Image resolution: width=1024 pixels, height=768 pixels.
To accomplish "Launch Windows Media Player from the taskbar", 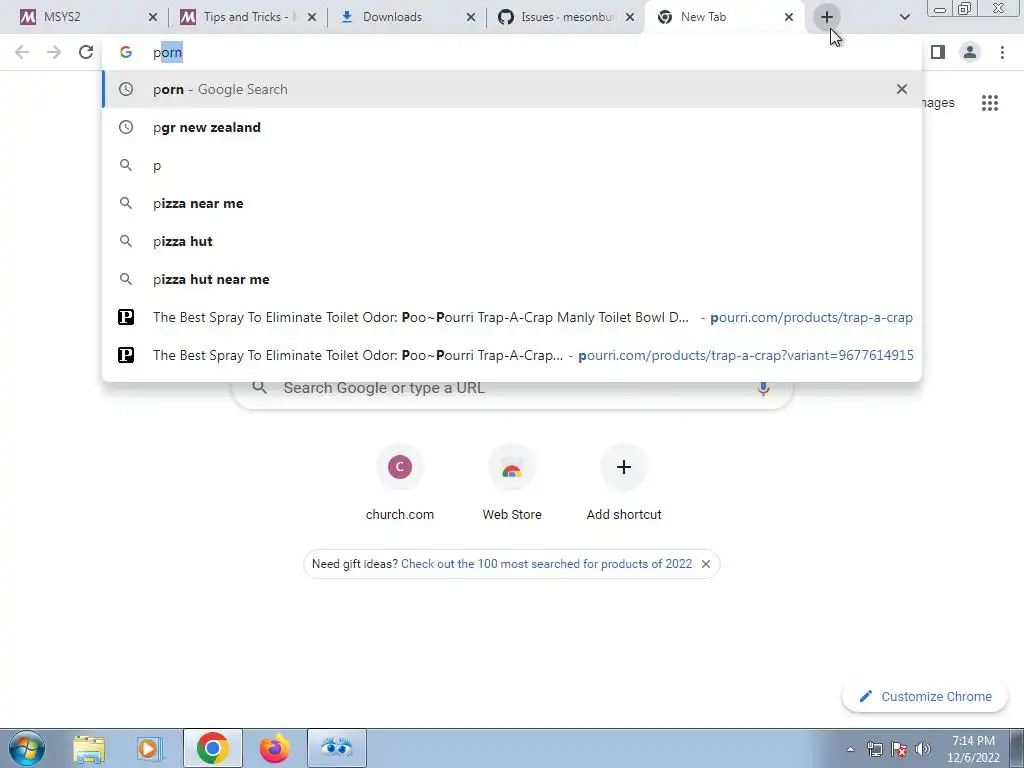I will (150, 748).
